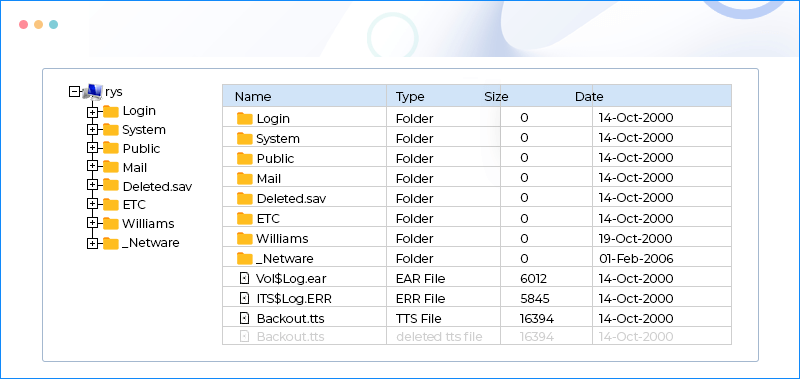
Task: Select ETC label in the tree
Action: point(134,205)
